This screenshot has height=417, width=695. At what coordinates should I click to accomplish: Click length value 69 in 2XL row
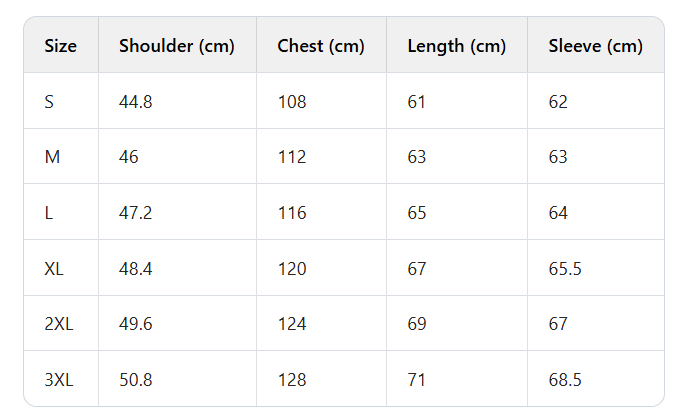(417, 324)
